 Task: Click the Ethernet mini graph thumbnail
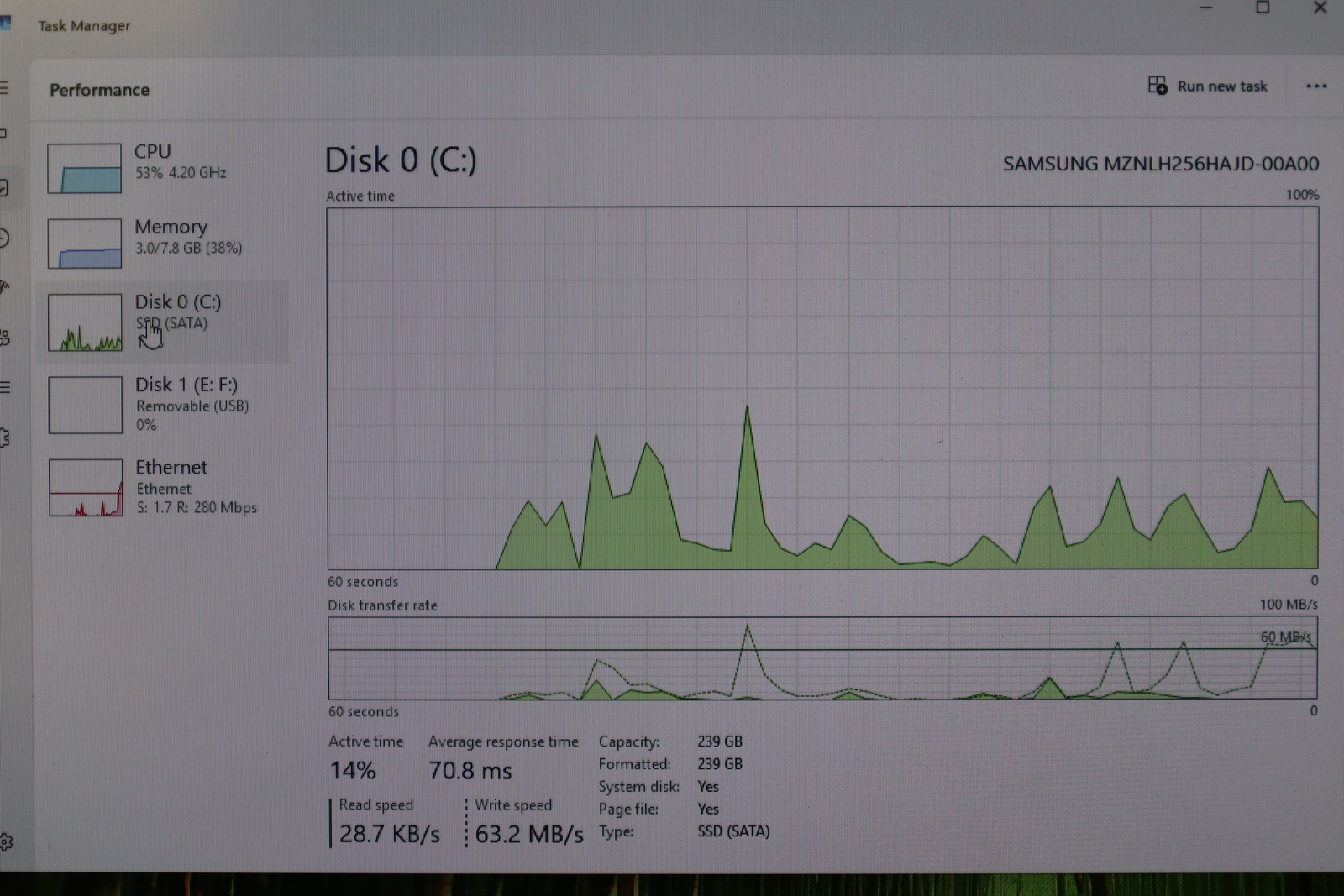pos(86,487)
